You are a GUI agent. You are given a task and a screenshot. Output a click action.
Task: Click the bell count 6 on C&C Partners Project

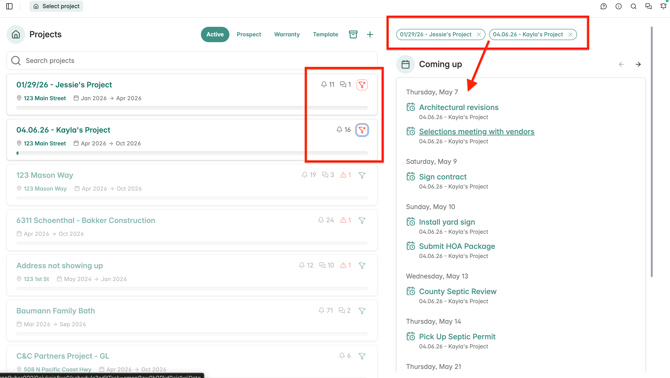tap(345, 356)
